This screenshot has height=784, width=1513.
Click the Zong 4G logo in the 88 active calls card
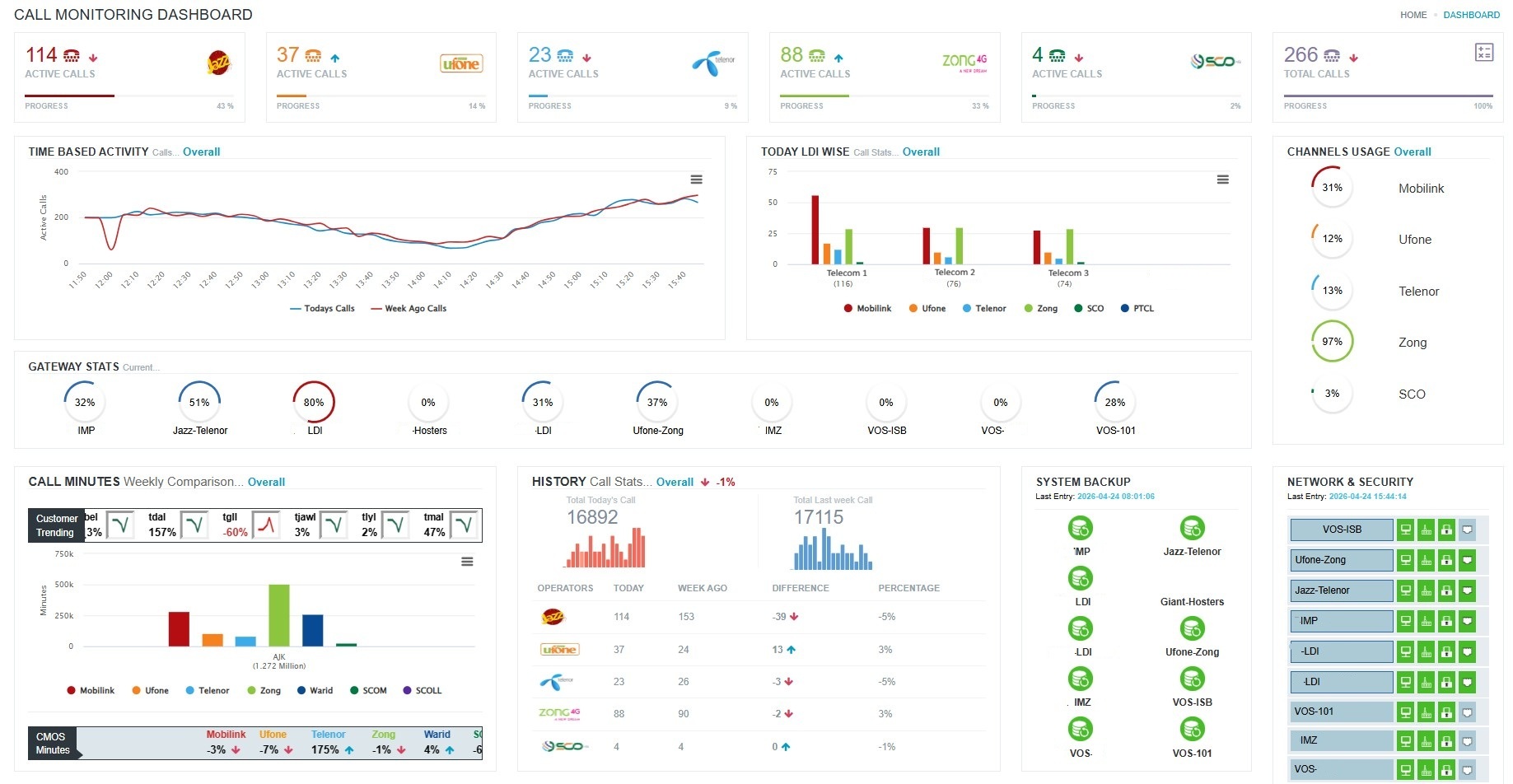click(x=964, y=62)
